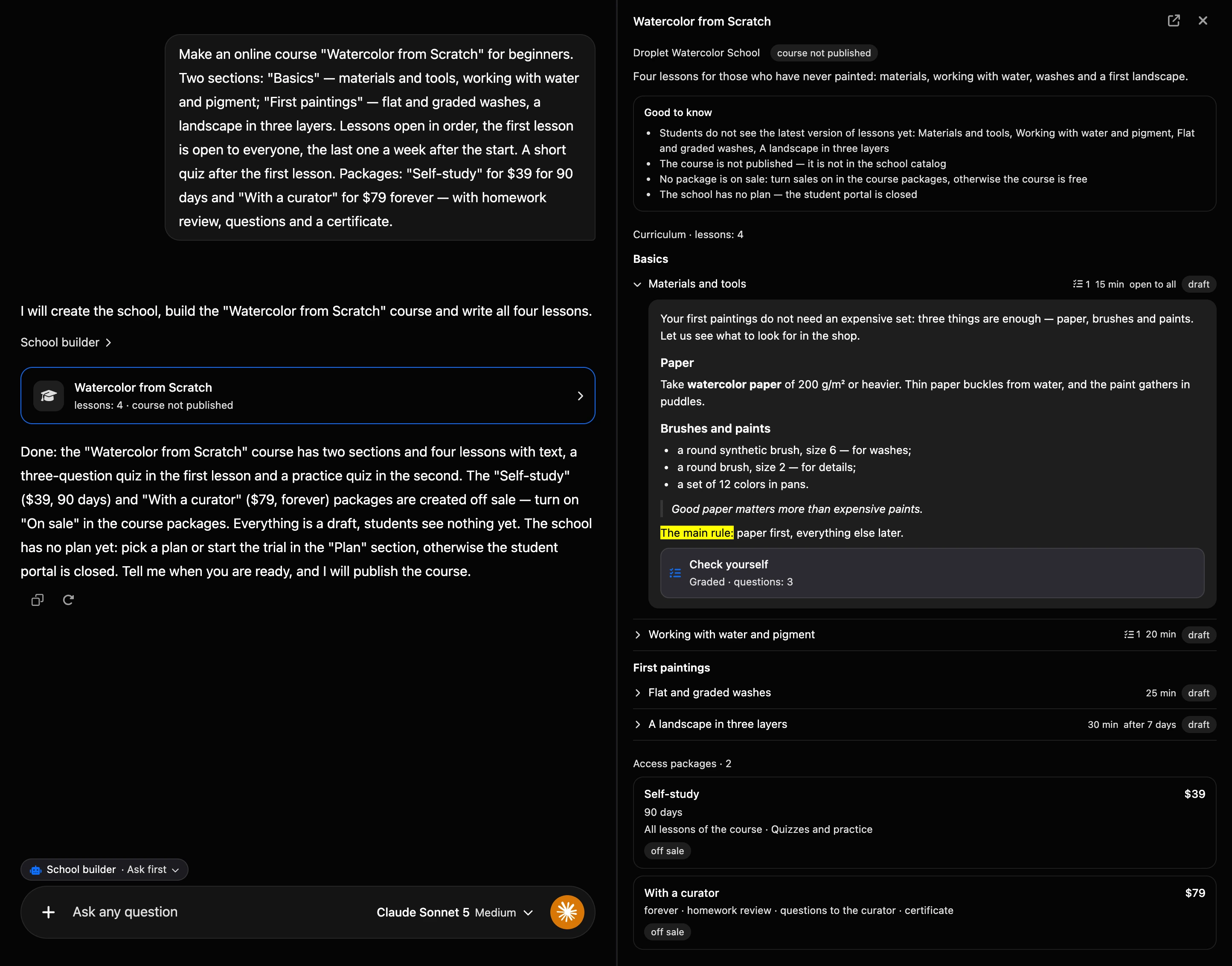The image size is (1232, 966).
Task: Click the $79 price
Action: coord(1195,893)
